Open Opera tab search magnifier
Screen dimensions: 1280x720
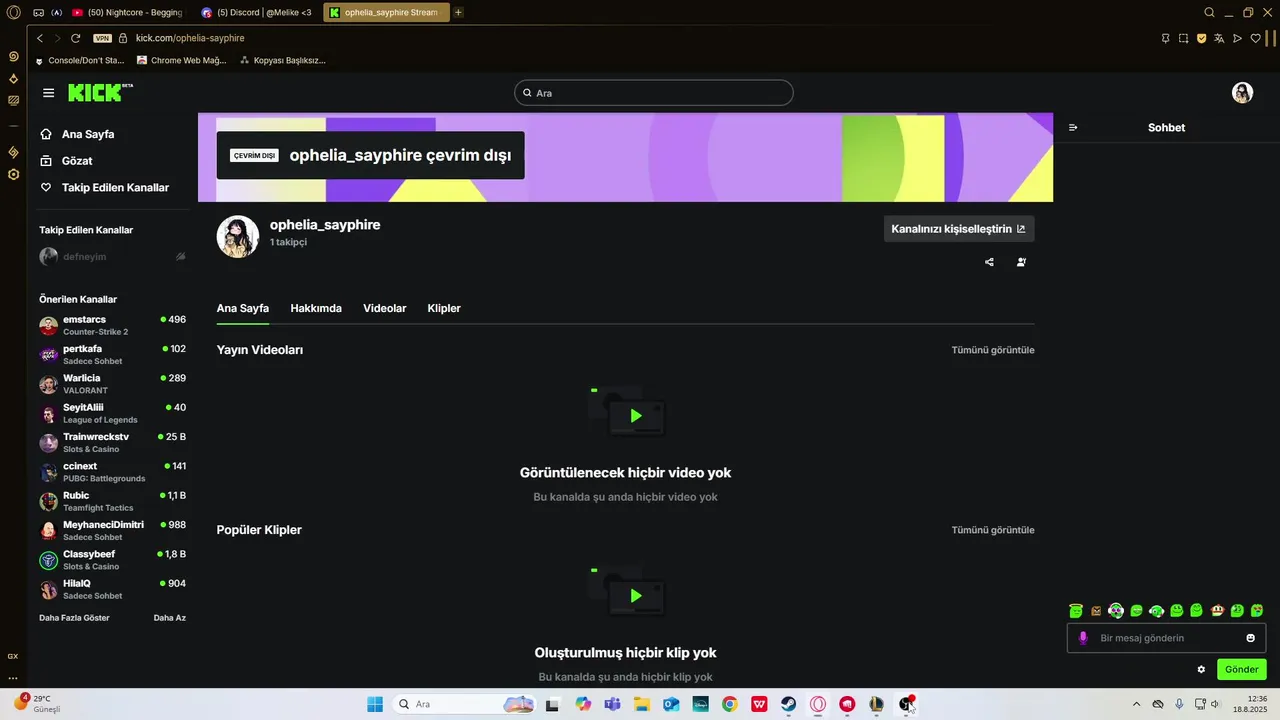1209,13
